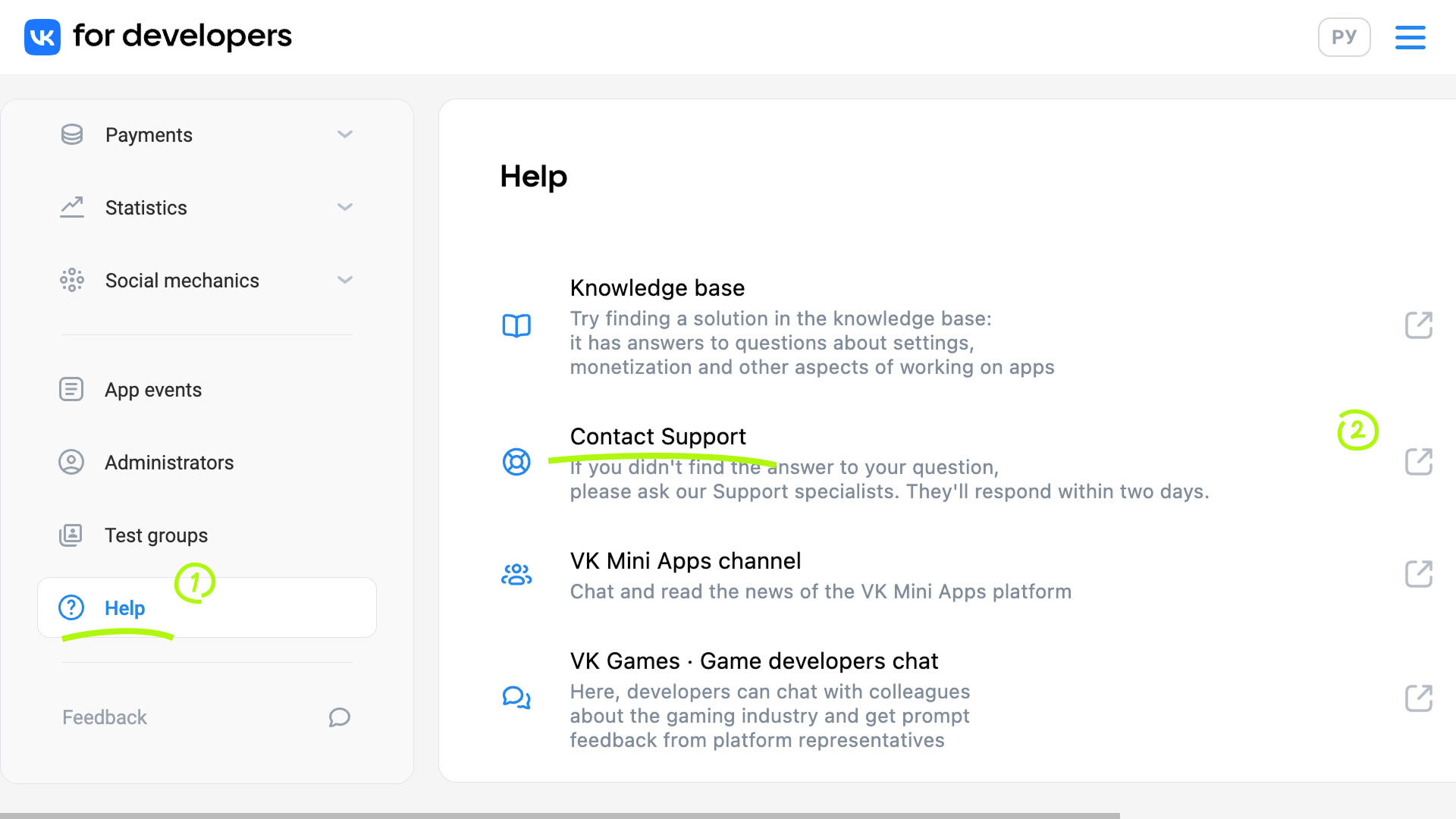Image resolution: width=1456 pixels, height=819 pixels.
Task: Click the Social mechanics dots icon
Action: click(72, 280)
